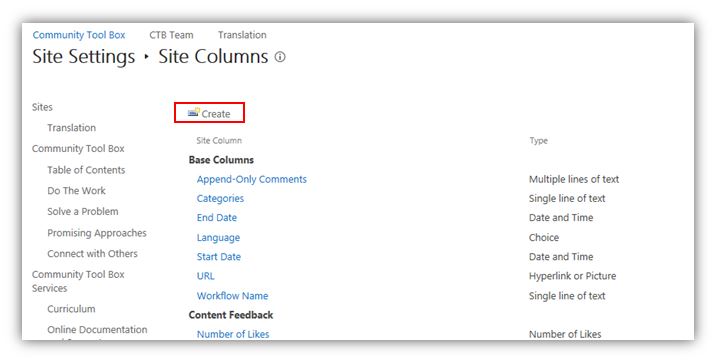Image resolution: width=719 pixels, height=363 pixels.
Task: Click the Site Columns page title
Action: (213, 57)
